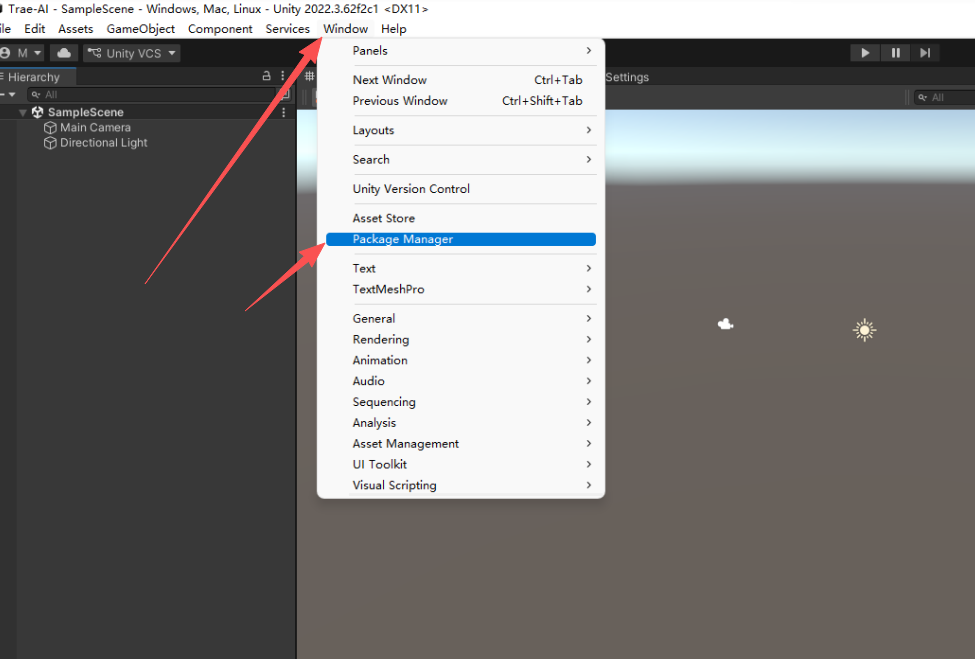Open the Unity VCS dropdown
The width and height of the screenshot is (975, 659).
[132, 53]
